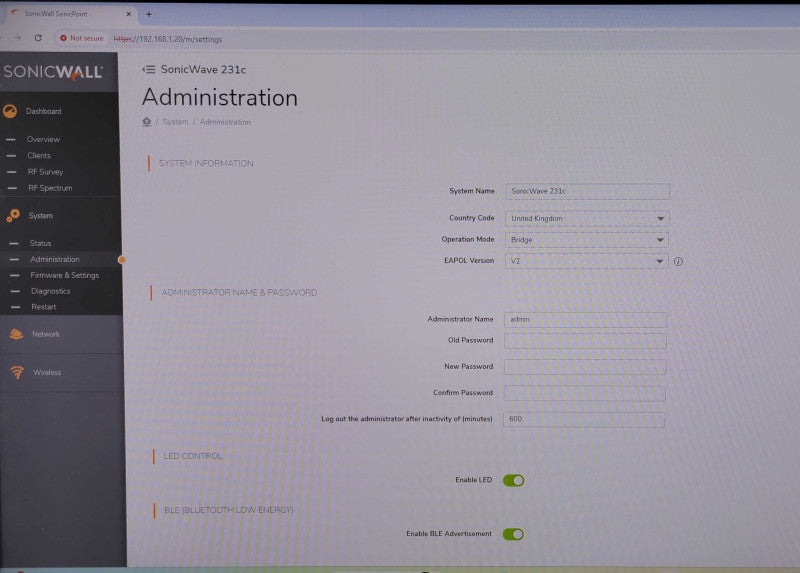Click the BLE (BLUETOOTH LOW ENERGY) heading
The image size is (800, 573).
229,510
